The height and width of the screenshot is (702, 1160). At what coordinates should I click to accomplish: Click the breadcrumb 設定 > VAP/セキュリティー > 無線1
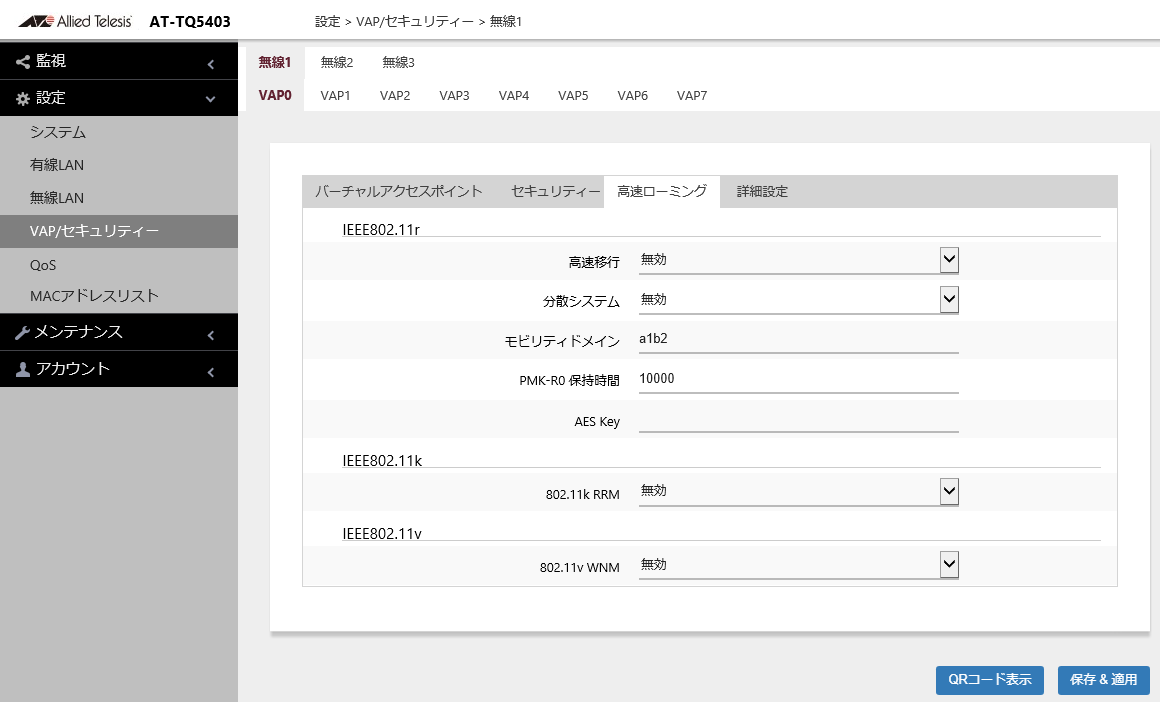419,22
